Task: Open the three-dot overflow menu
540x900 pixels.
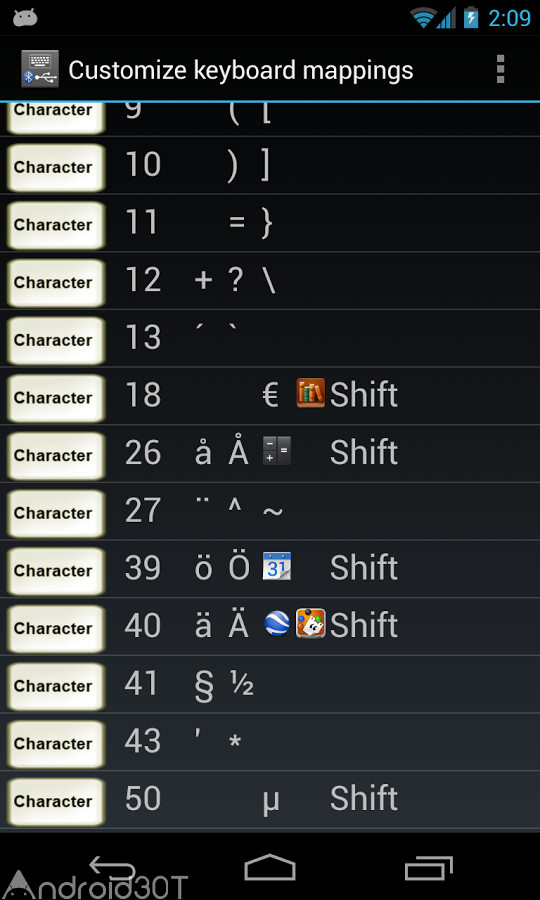Action: click(x=500, y=69)
